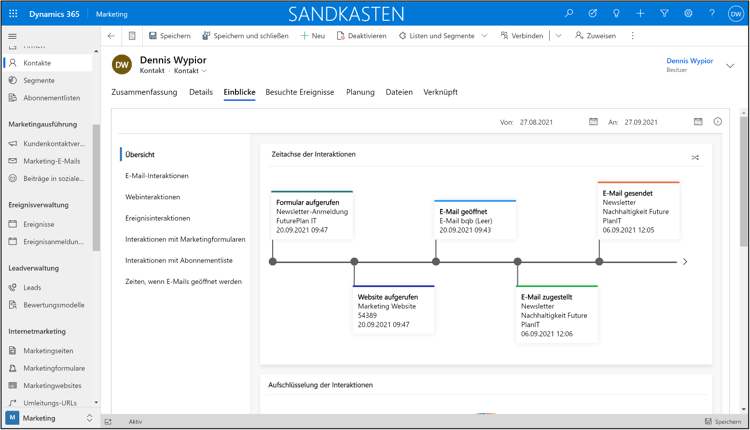Viewport: 750px width, 430px height.
Task: Open the advanced filter funnel icon
Action: point(664,14)
